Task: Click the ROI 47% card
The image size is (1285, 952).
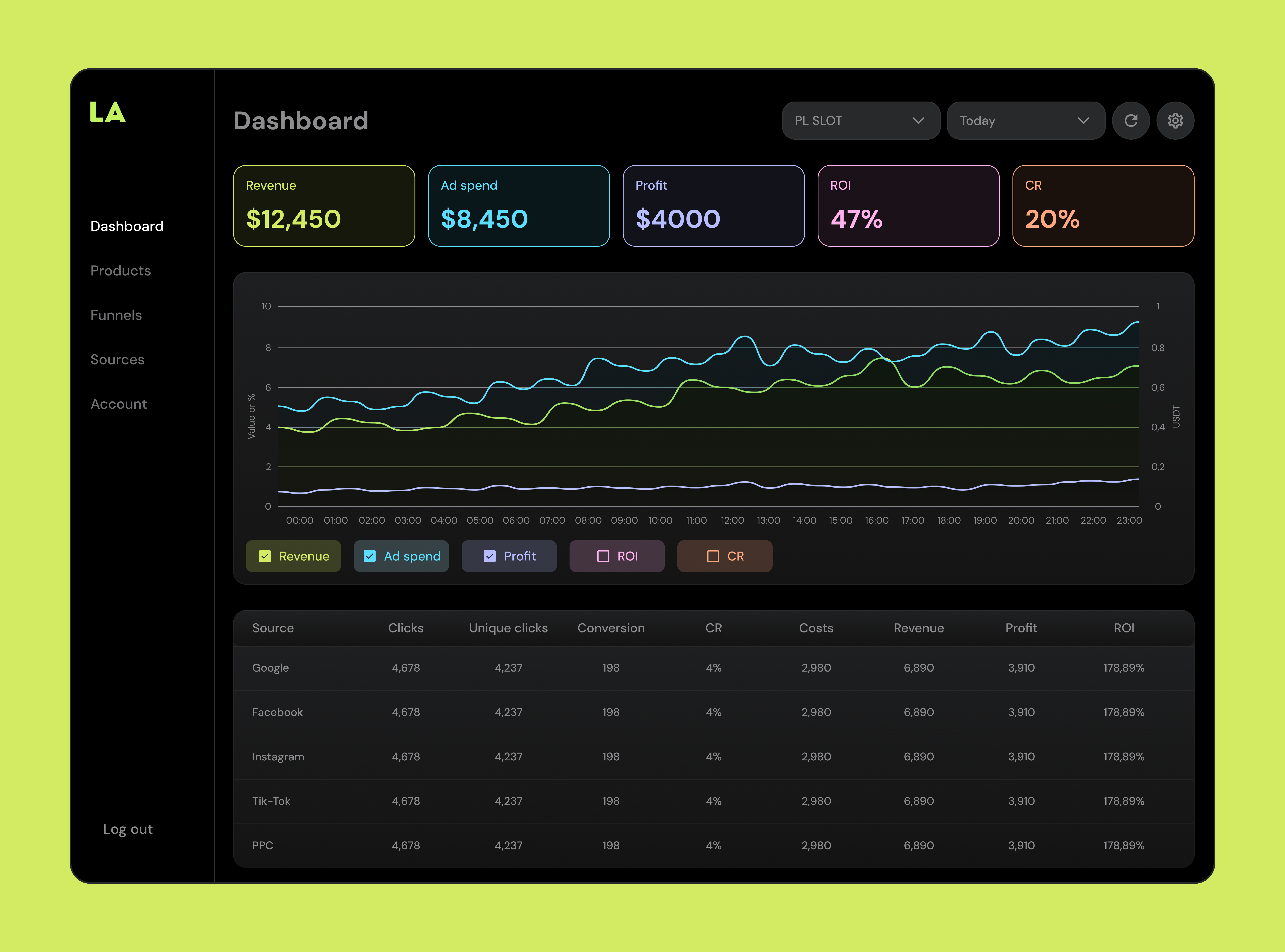Action: [x=908, y=206]
